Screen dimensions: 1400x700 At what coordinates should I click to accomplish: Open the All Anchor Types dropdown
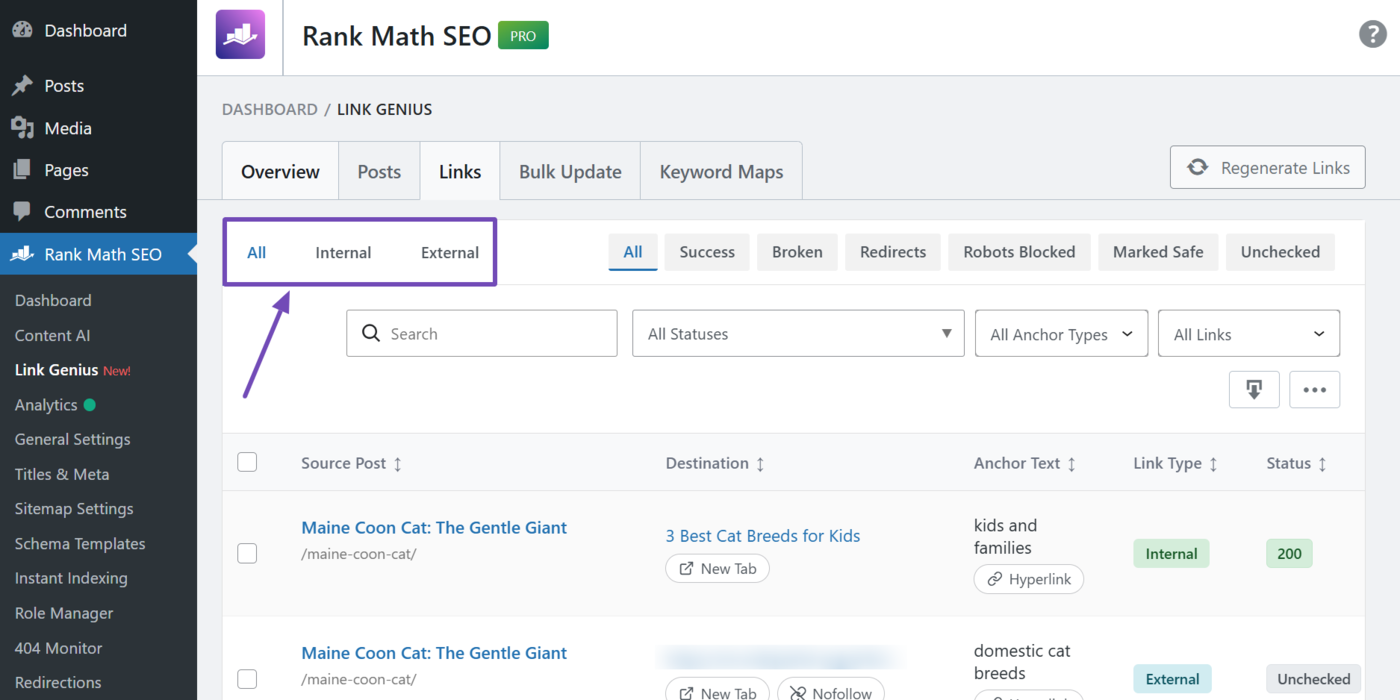pos(1061,334)
